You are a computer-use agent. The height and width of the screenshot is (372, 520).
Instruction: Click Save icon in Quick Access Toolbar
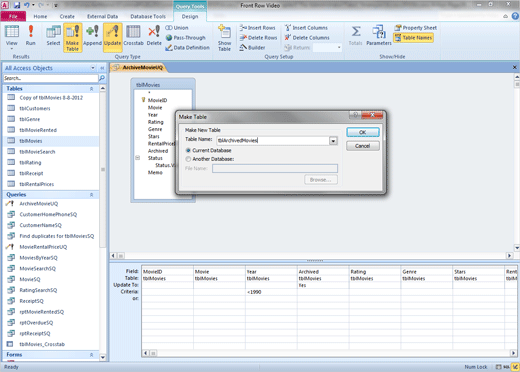coord(17,5)
